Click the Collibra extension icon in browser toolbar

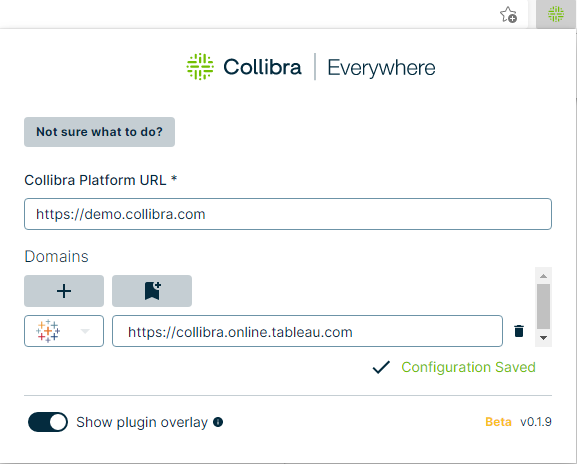(x=556, y=14)
